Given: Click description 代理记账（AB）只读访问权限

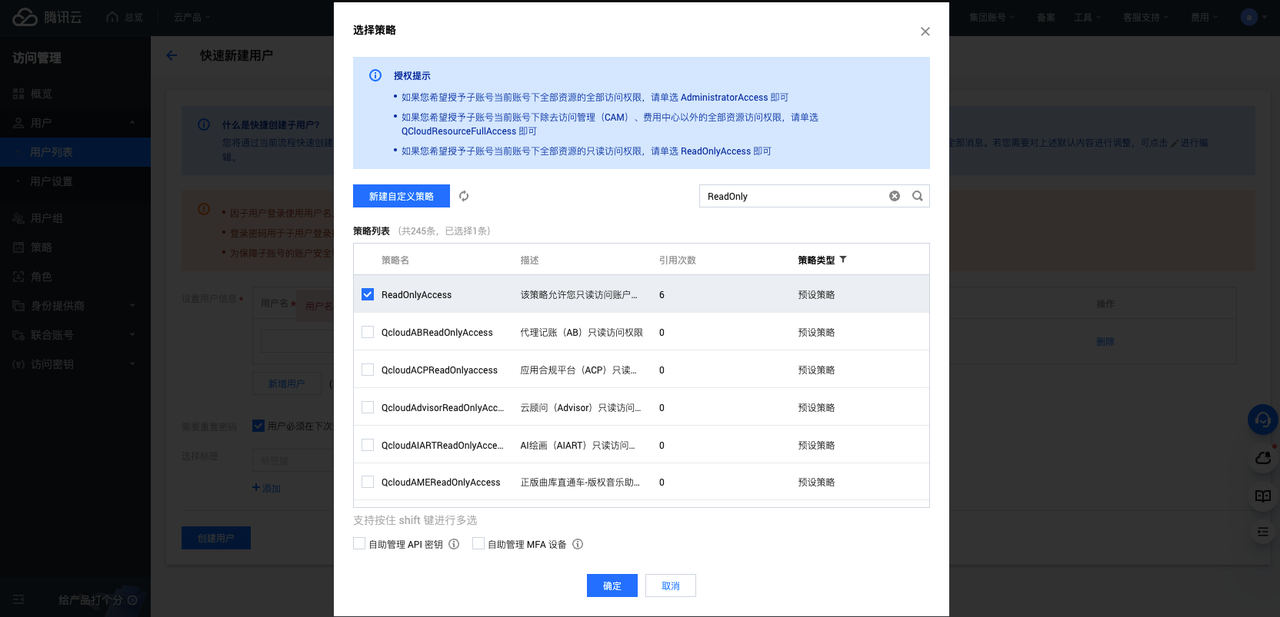Looking at the screenshot, I should coord(581,332).
